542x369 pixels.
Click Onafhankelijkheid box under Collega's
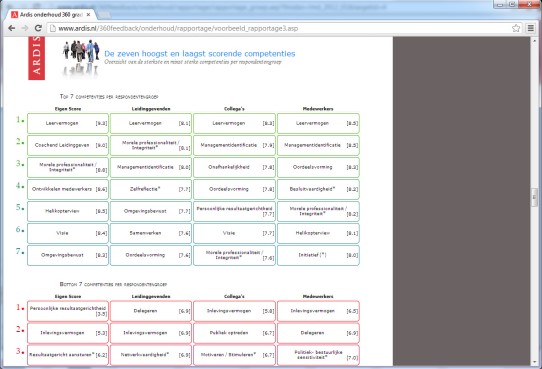(234, 167)
